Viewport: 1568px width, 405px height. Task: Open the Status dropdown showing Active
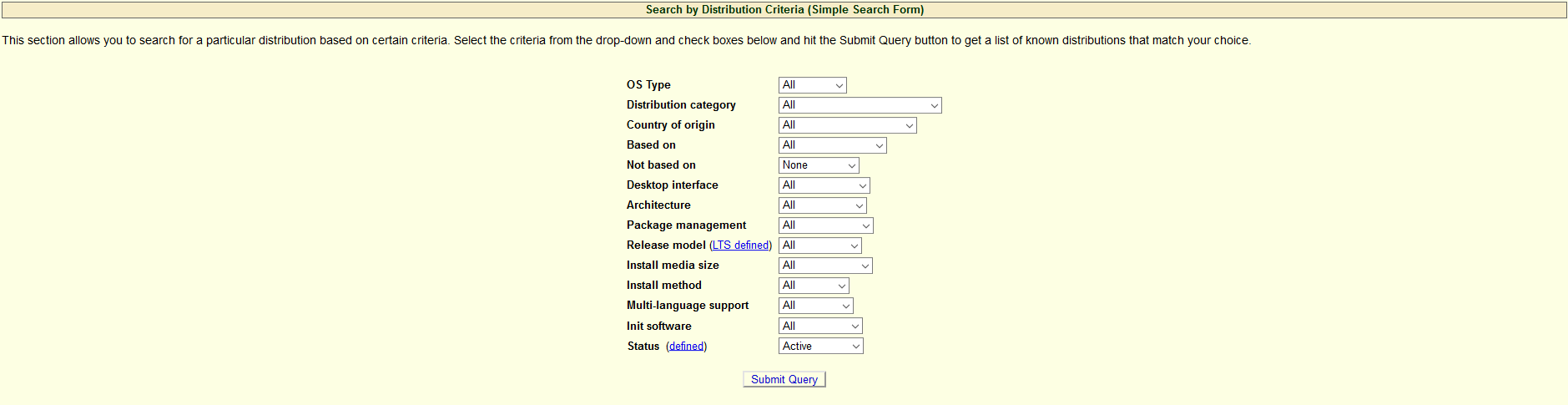tap(820, 346)
